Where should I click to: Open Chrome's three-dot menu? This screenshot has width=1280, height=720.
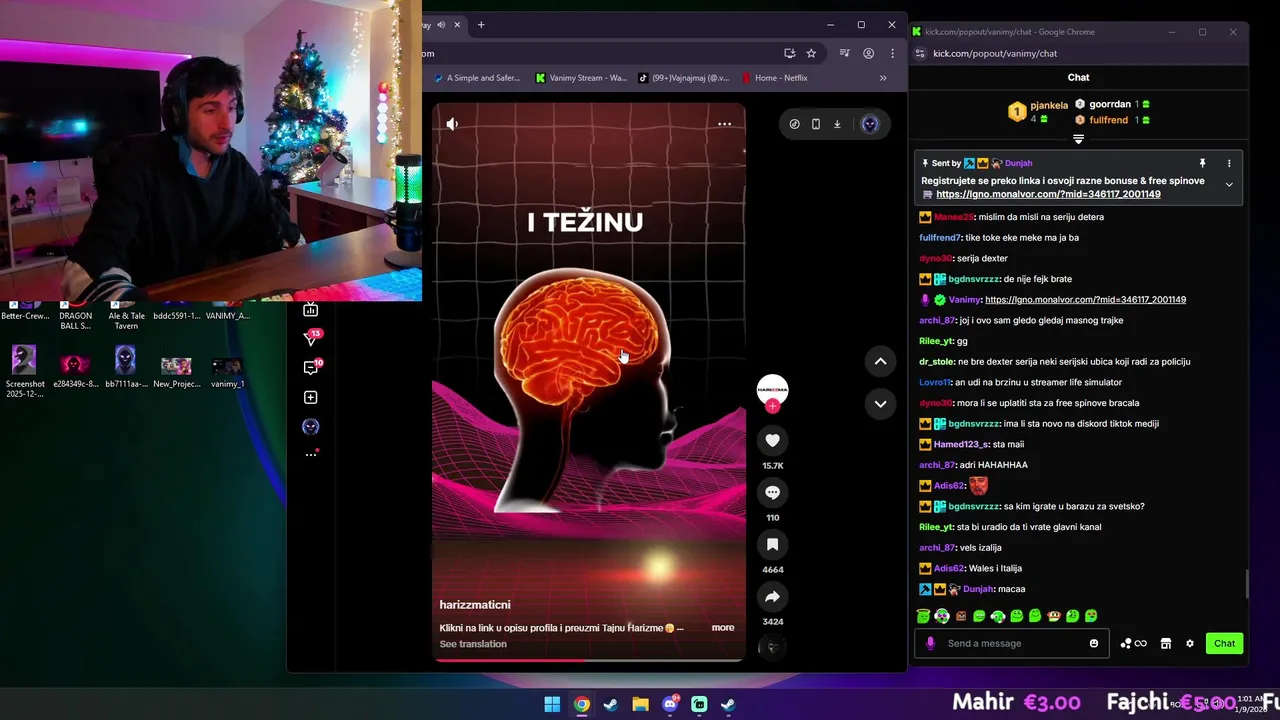click(x=892, y=53)
